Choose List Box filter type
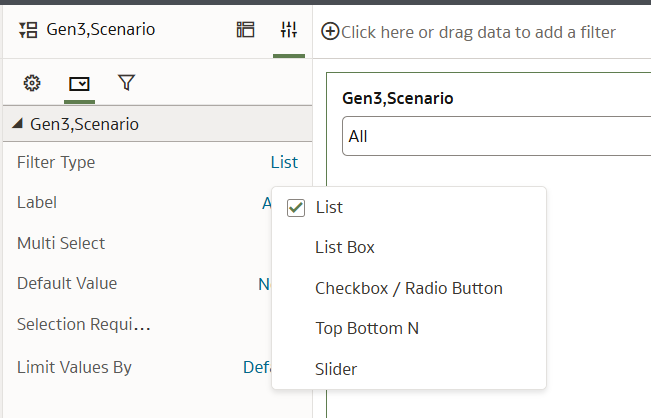Viewport: 651px width, 418px height. coord(345,247)
